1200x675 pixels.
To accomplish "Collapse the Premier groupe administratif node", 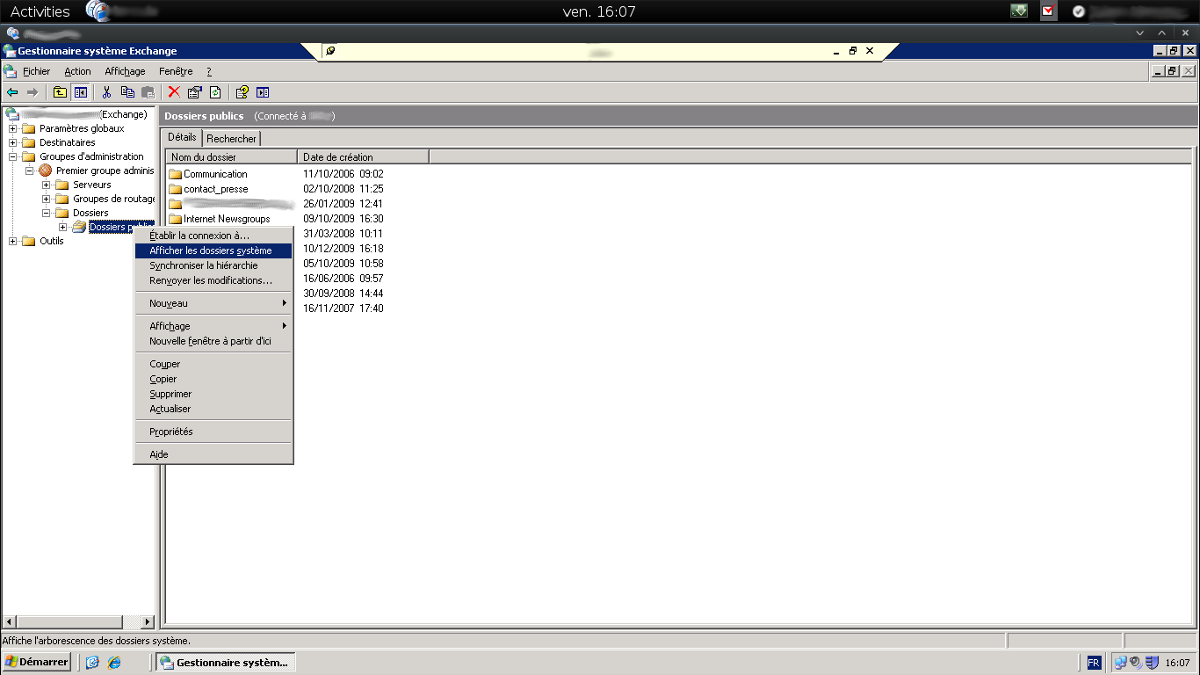I will (x=30, y=171).
